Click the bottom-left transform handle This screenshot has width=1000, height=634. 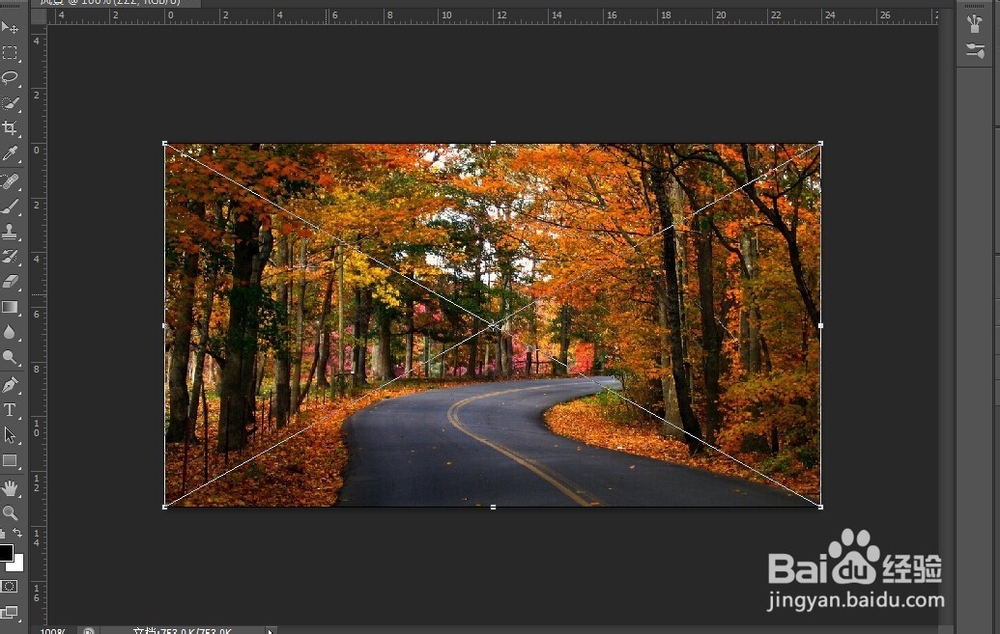[165, 506]
